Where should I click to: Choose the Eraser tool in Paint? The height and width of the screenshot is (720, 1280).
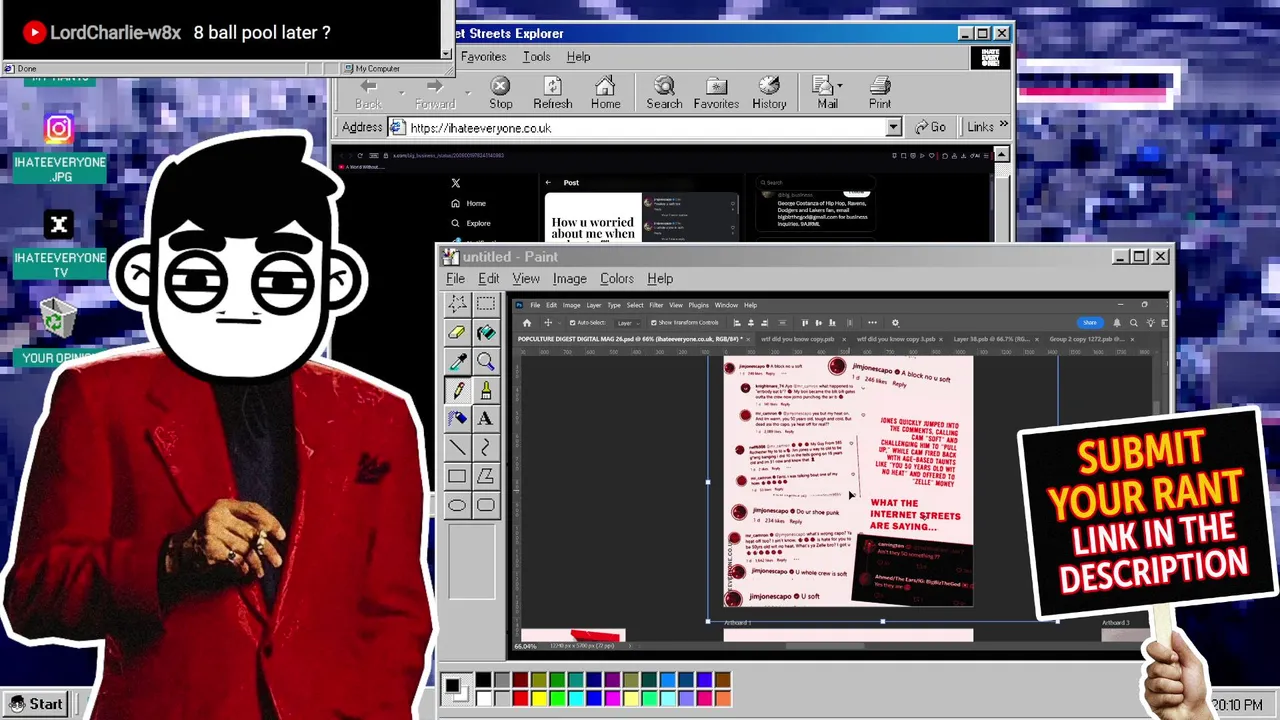click(457, 332)
